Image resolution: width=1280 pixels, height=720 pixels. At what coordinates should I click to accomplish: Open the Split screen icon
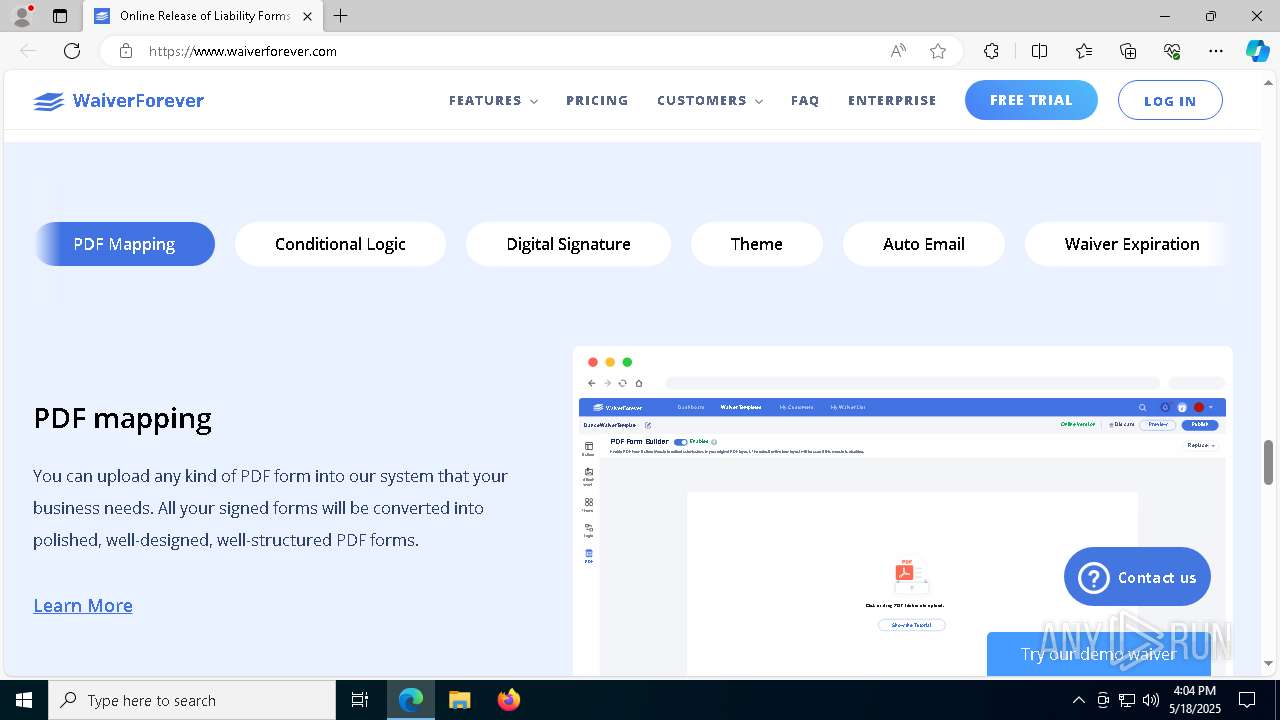(1039, 51)
